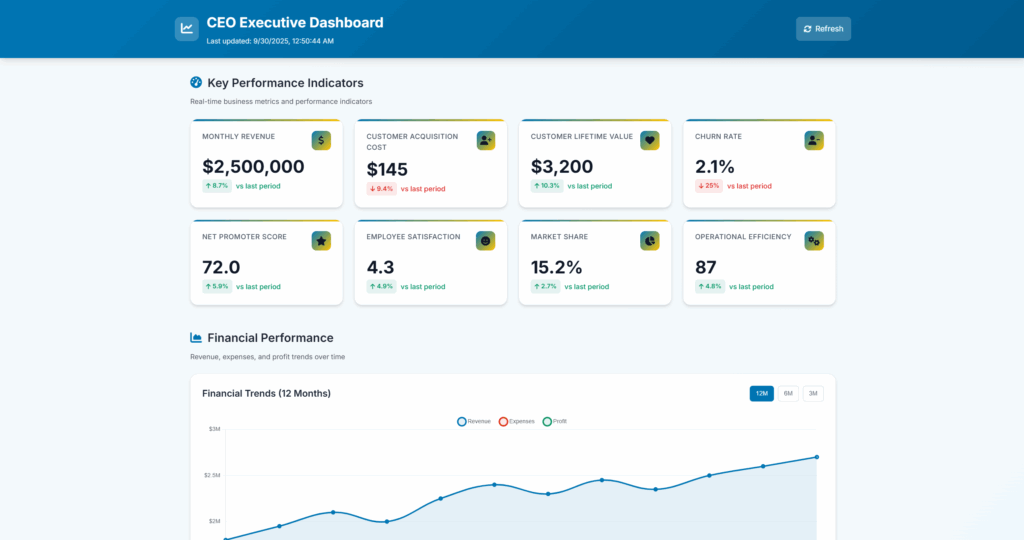This screenshot has width=1024, height=540.
Task: Click the last data point on revenue line
Action: point(816,457)
